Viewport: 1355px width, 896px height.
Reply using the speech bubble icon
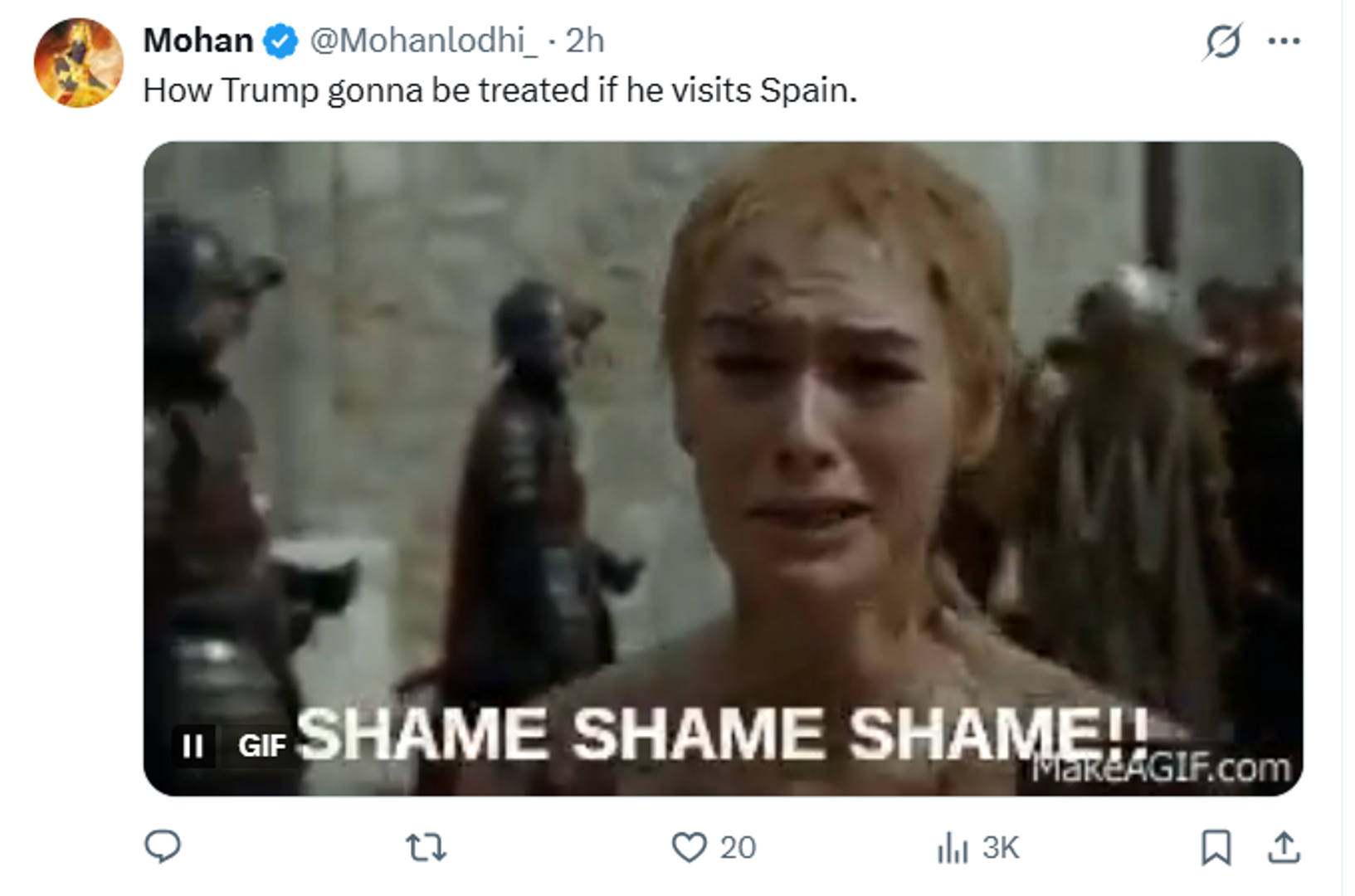coord(163,848)
